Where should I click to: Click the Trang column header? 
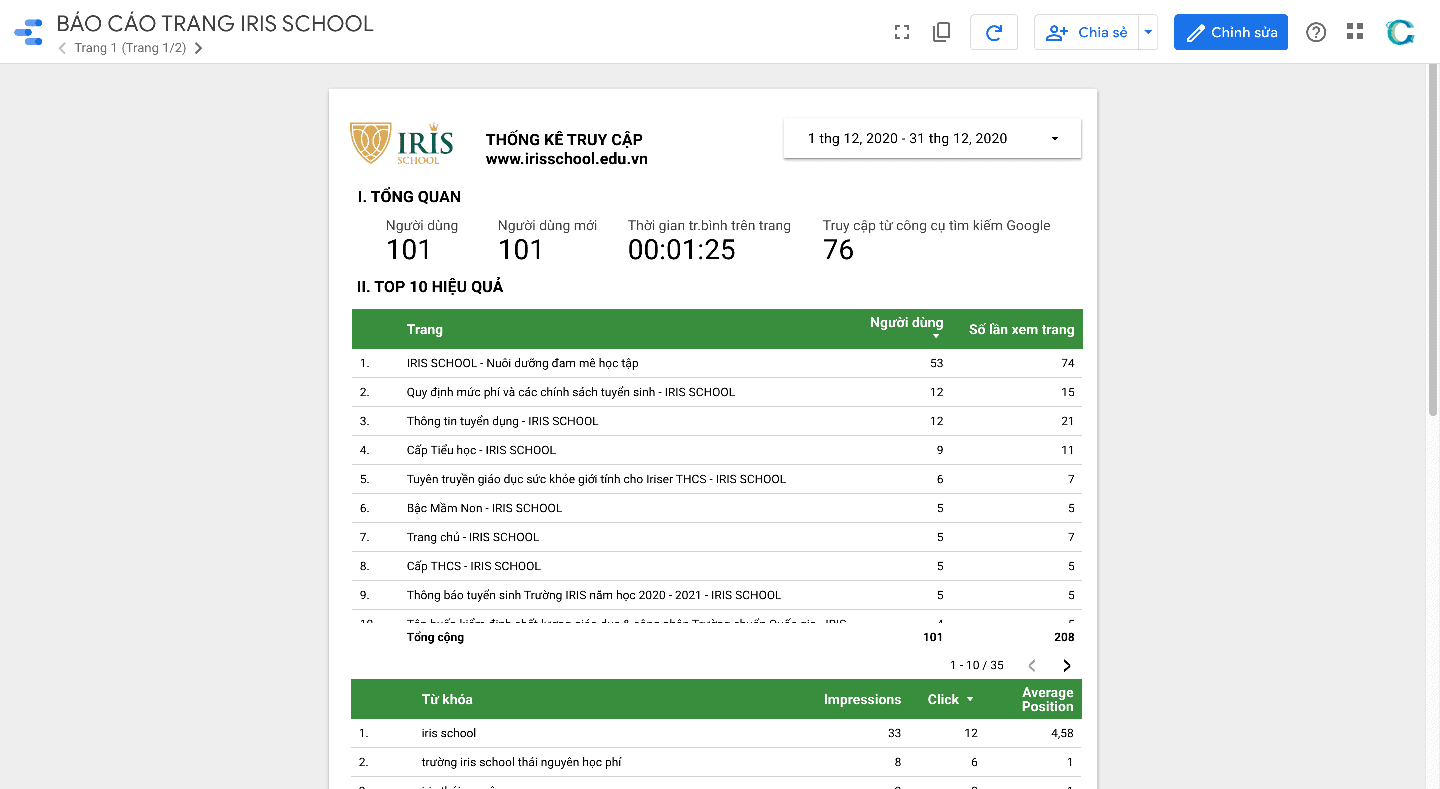click(x=424, y=329)
